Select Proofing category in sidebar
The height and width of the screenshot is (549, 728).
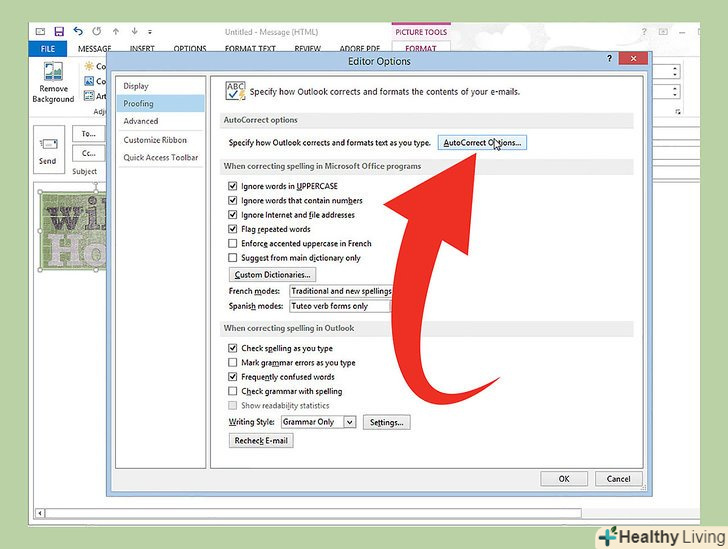[x=160, y=104]
